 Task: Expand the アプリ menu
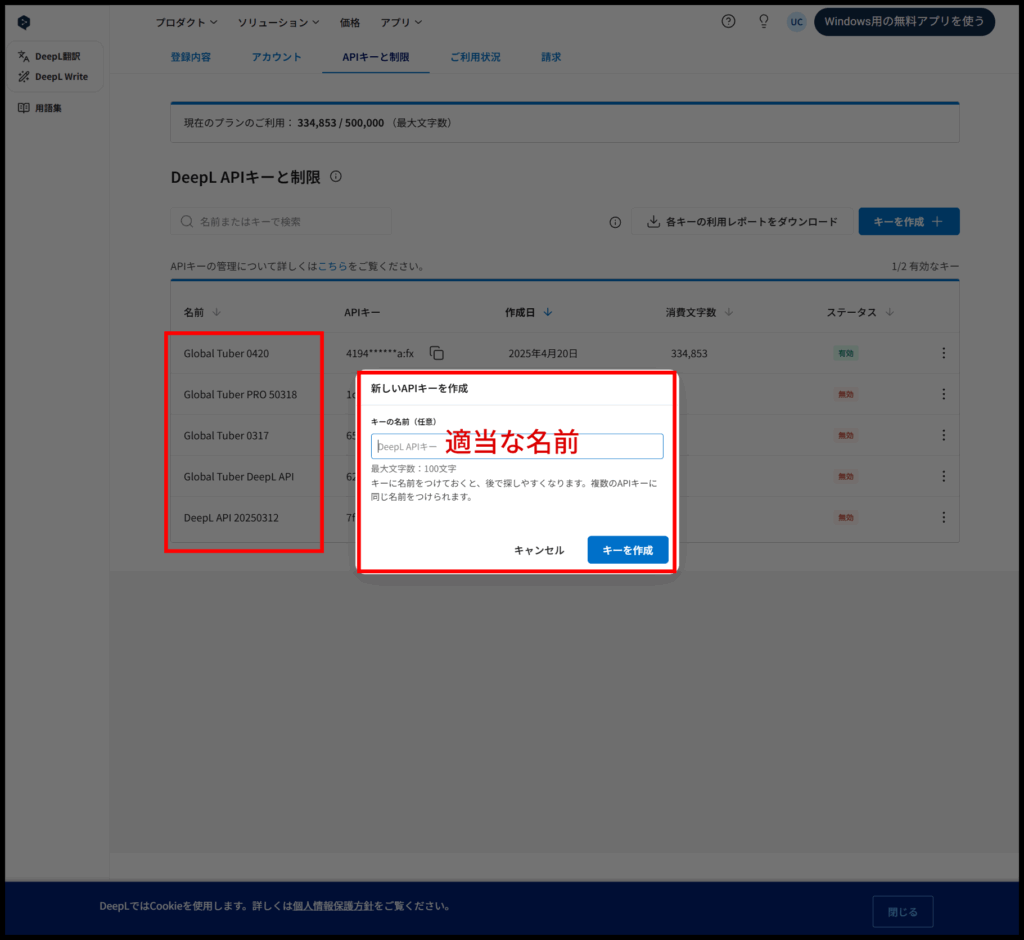coord(401,22)
